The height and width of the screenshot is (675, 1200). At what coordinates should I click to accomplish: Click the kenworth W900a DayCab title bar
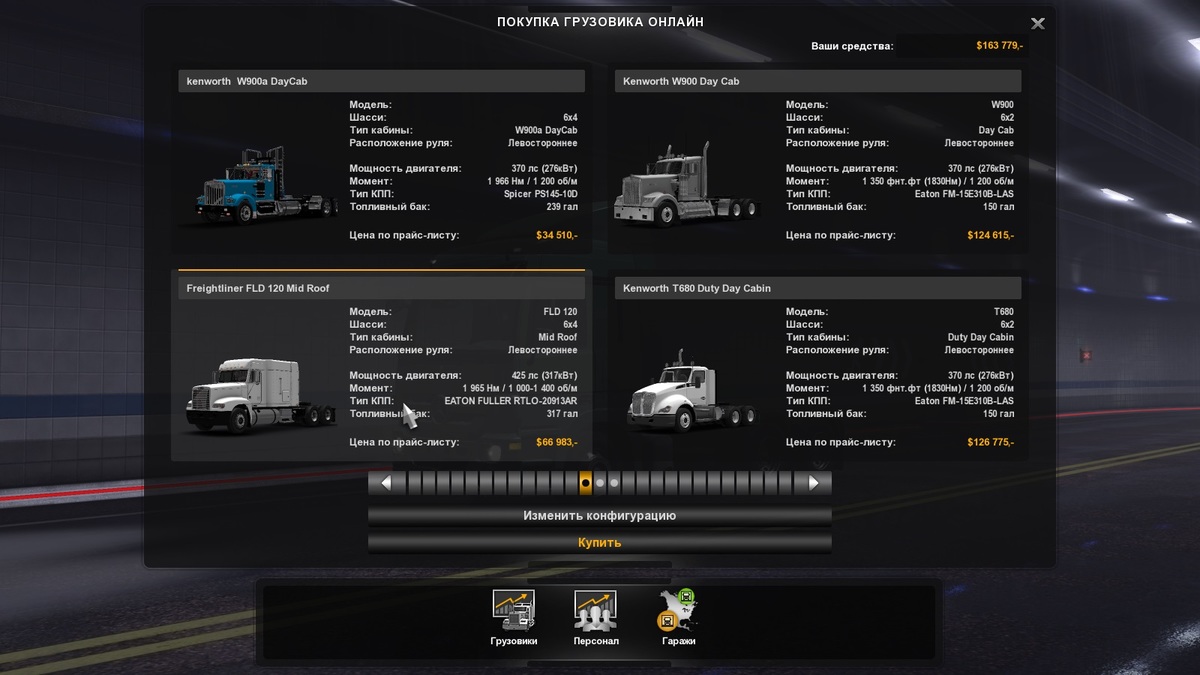382,81
